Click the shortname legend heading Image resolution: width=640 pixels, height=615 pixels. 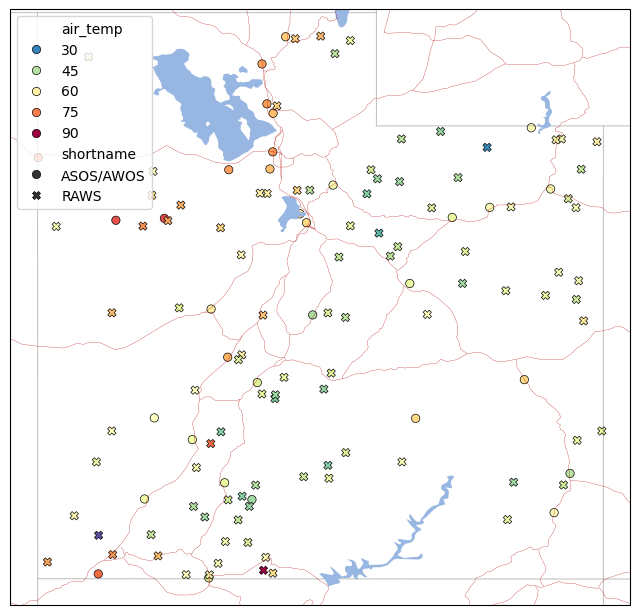pos(98,154)
